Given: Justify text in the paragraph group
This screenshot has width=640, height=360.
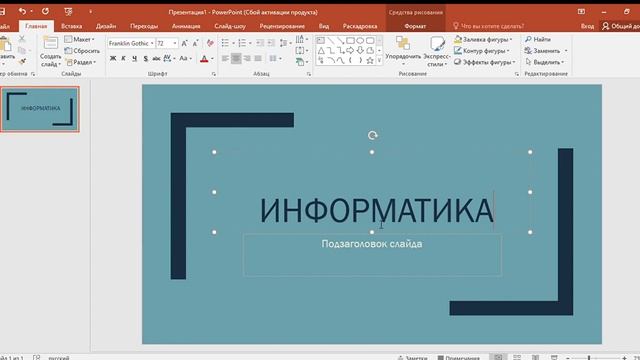Looking at the screenshot, I should tap(258, 59).
